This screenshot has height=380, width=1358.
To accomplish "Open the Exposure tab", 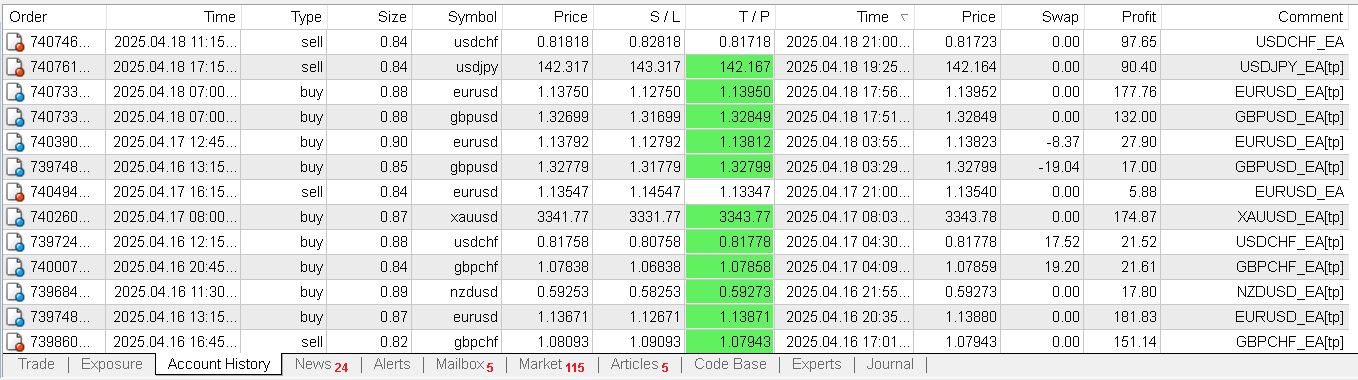I will [111, 364].
